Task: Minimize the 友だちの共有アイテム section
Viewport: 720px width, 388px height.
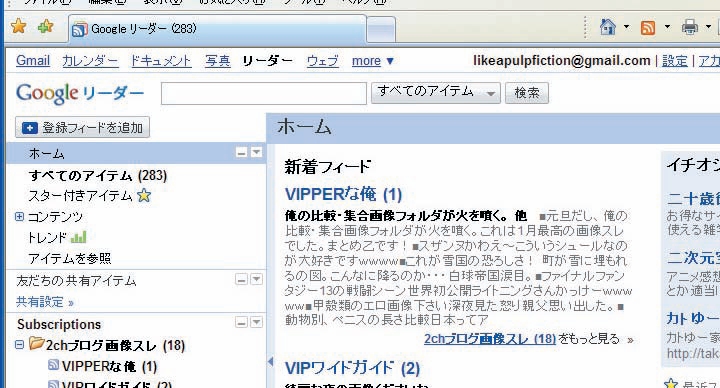Action: tap(242, 279)
